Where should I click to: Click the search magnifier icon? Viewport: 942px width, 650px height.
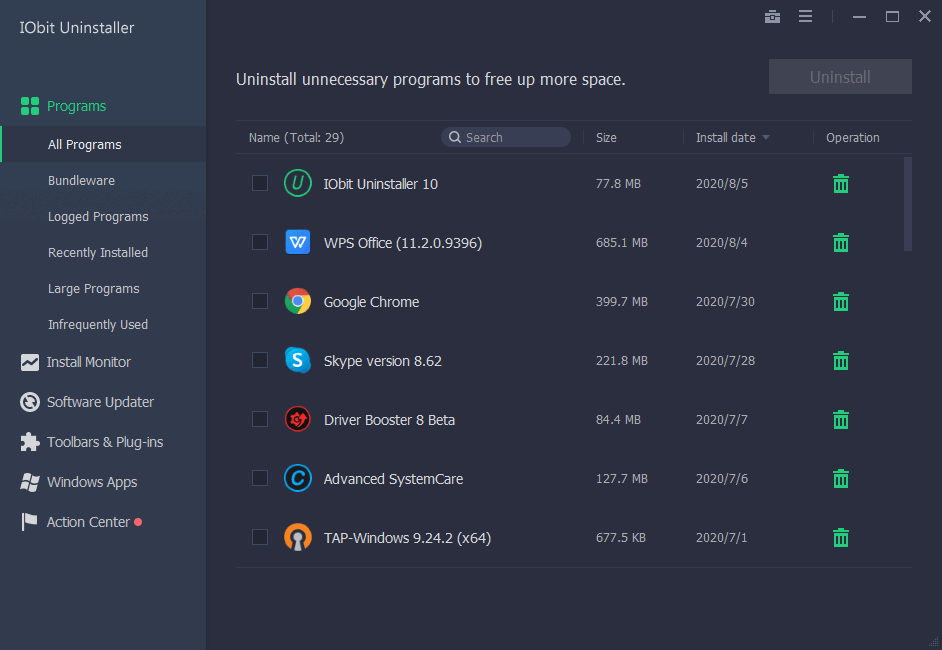455,137
